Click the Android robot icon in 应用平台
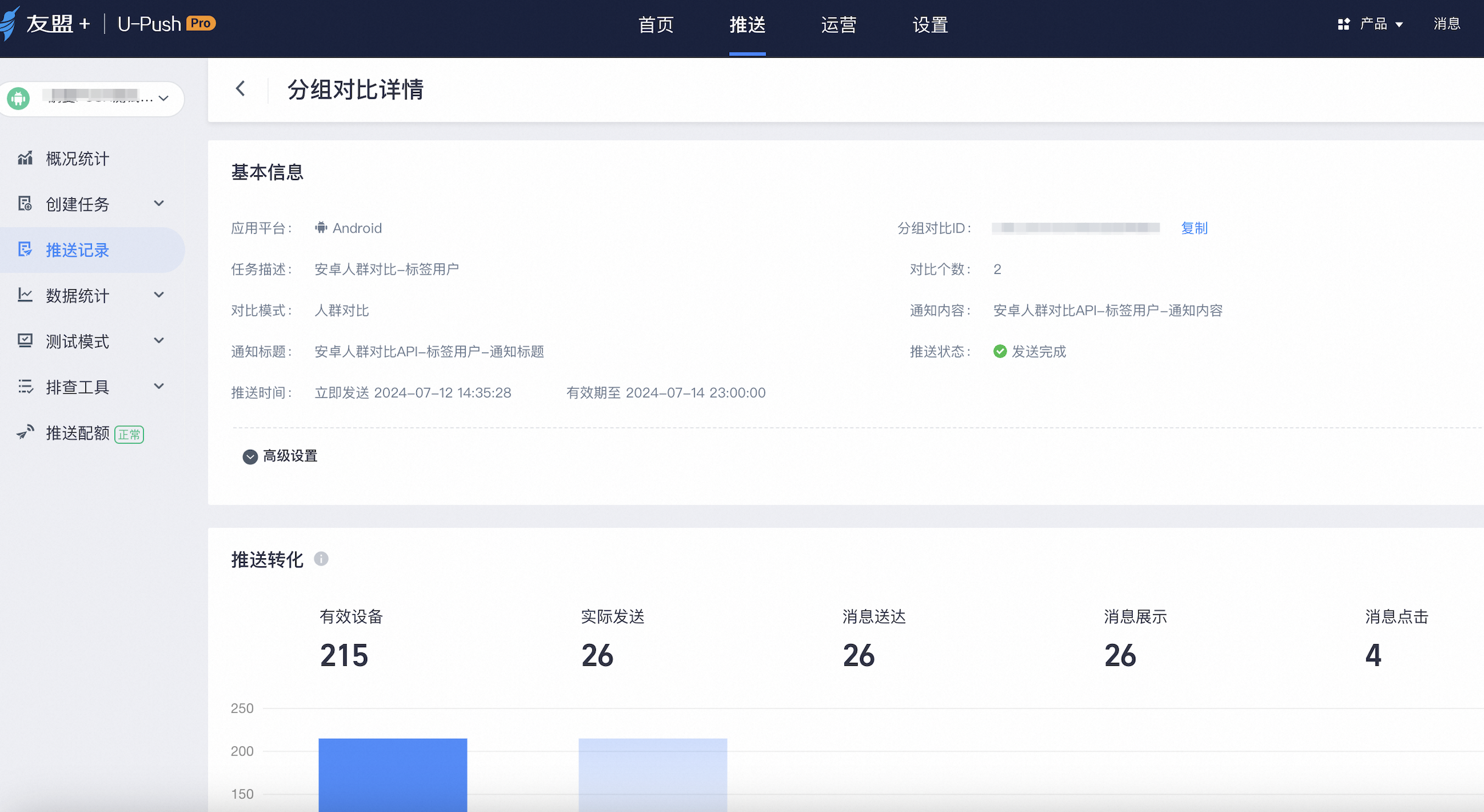Viewport: 1484px width, 812px height. click(x=321, y=228)
